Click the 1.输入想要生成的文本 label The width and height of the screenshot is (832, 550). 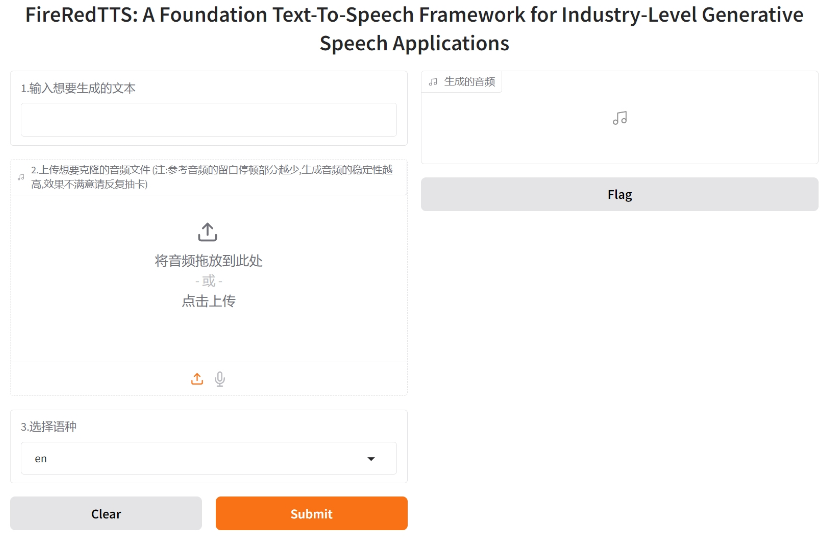pyautogui.click(x=78, y=88)
